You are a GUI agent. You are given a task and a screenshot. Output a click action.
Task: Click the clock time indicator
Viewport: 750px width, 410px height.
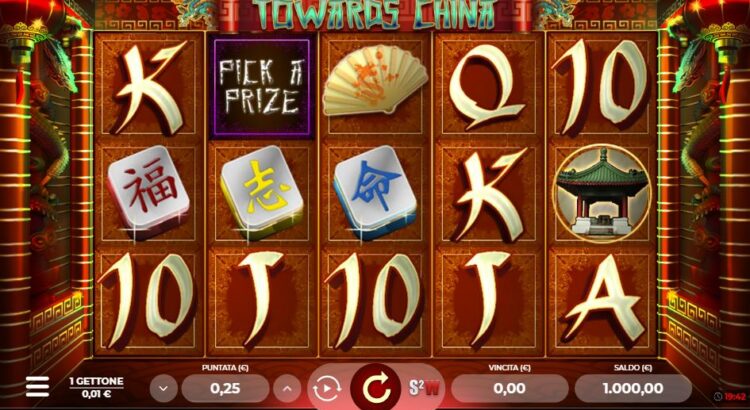(730, 396)
